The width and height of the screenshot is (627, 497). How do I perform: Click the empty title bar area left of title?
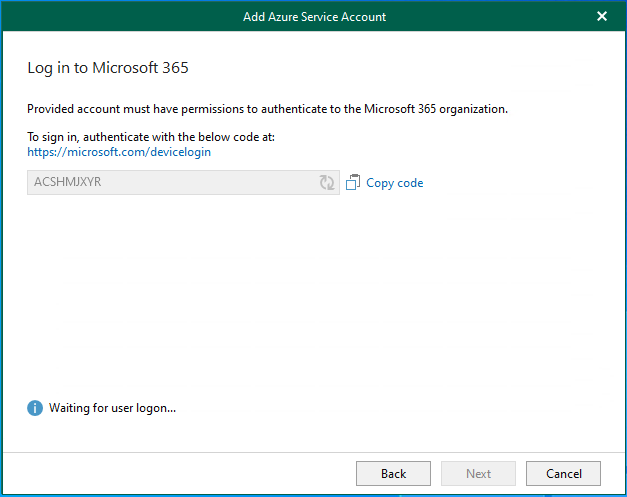pos(120,16)
